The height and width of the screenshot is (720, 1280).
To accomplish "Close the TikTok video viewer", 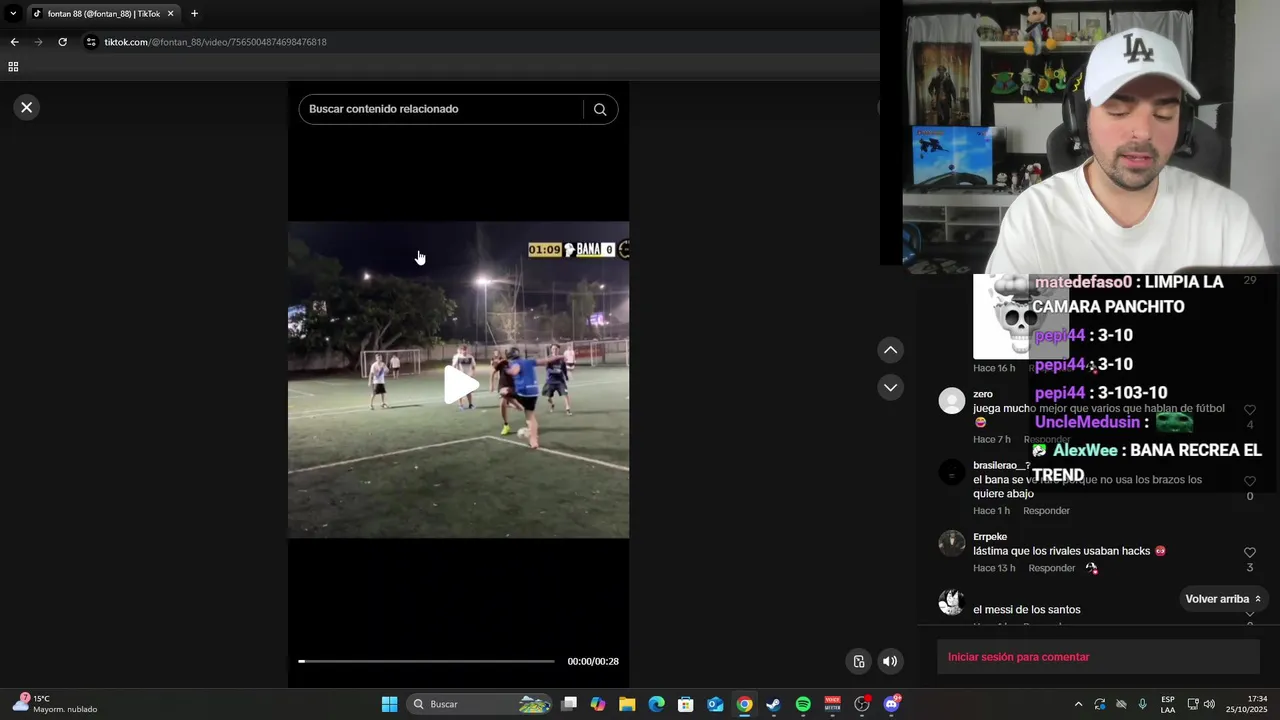I will tap(27, 107).
